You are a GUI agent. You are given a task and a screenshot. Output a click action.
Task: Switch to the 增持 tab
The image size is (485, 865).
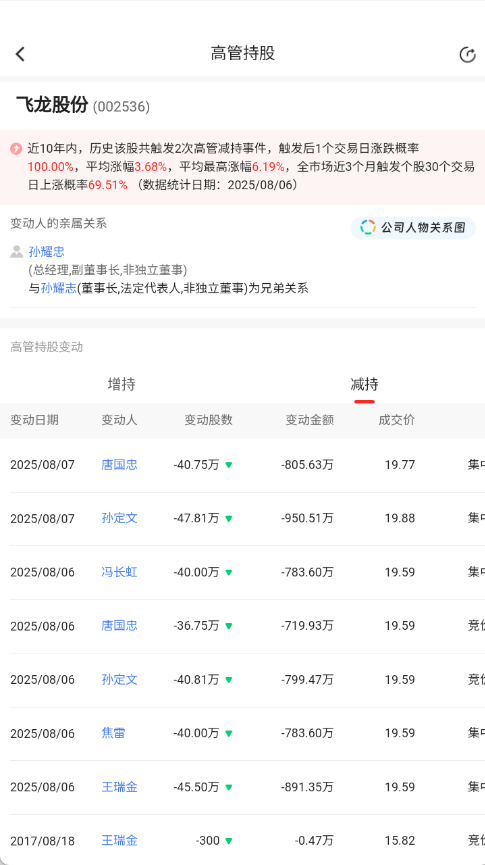coord(121,384)
